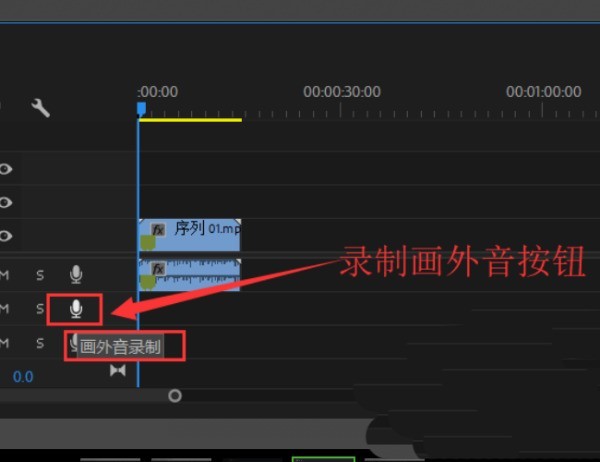The width and height of the screenshot is (600, 462).
Task: Click the red-boxed microphone on the second audio track
Action: [x=76, y=309]
